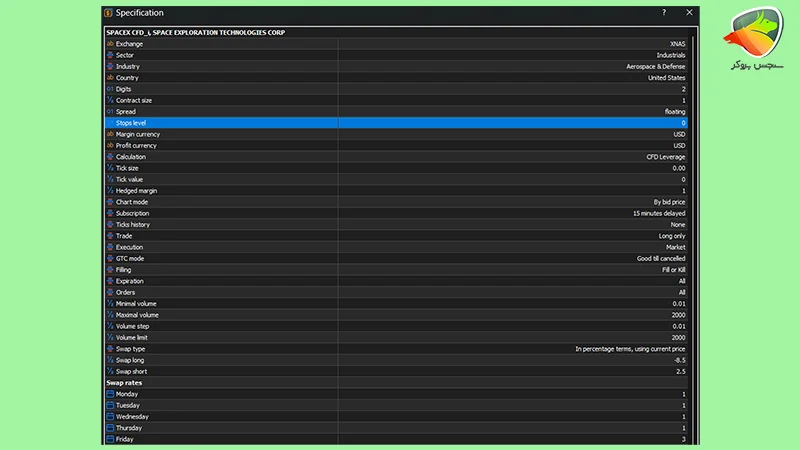Select the Volume limit row label
This screenshot has width=800, height=450.
pos(131,337)
